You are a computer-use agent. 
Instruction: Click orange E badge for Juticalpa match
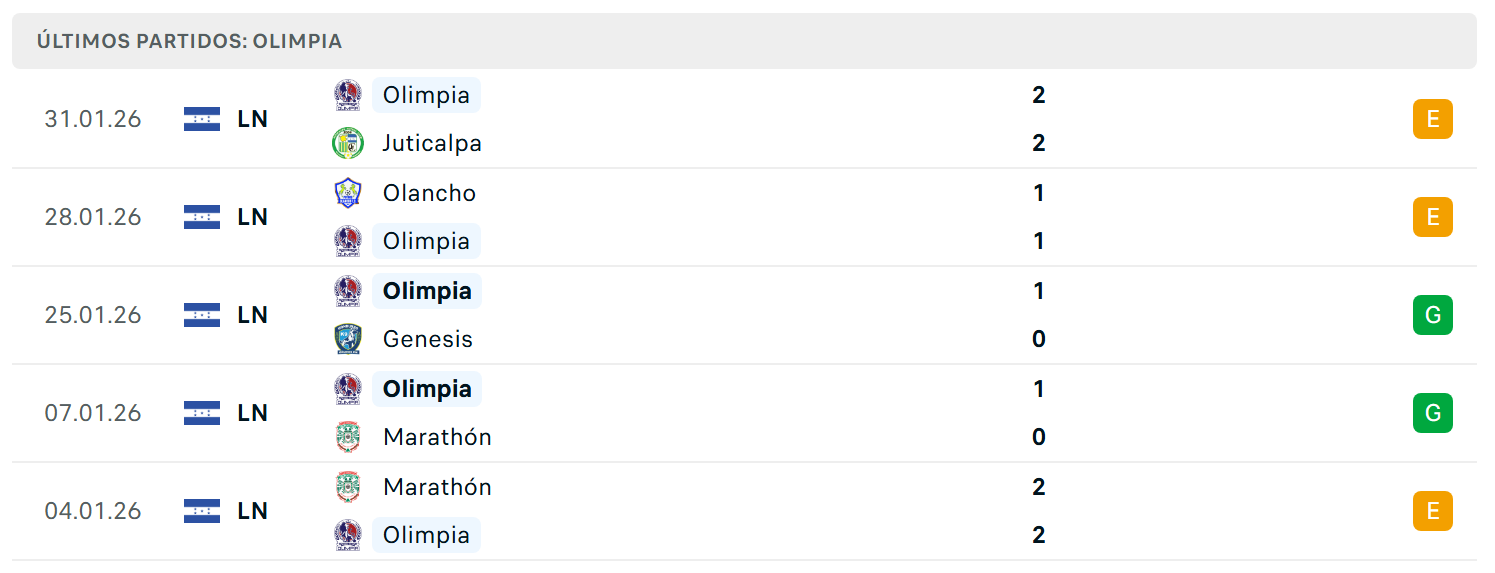click(1433, 119)
